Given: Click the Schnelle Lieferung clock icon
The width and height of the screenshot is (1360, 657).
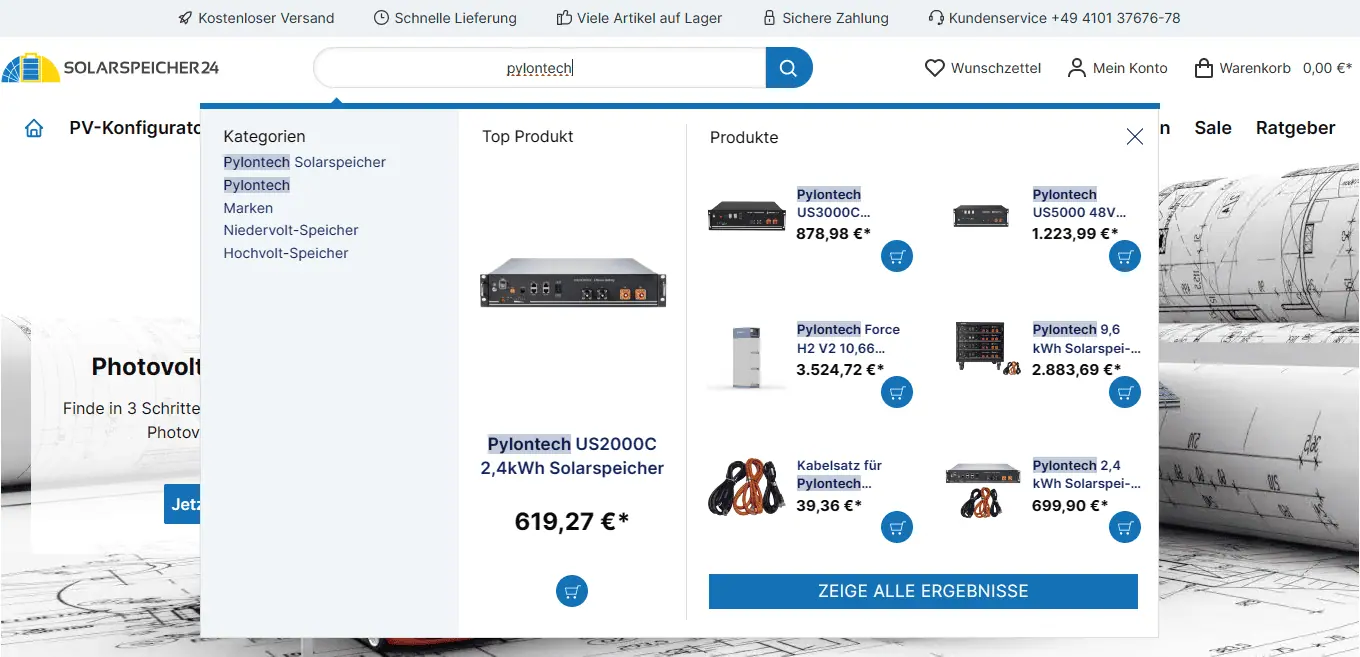Looking at the screenshot, I should pyautogui.click(x=381, y=18).
